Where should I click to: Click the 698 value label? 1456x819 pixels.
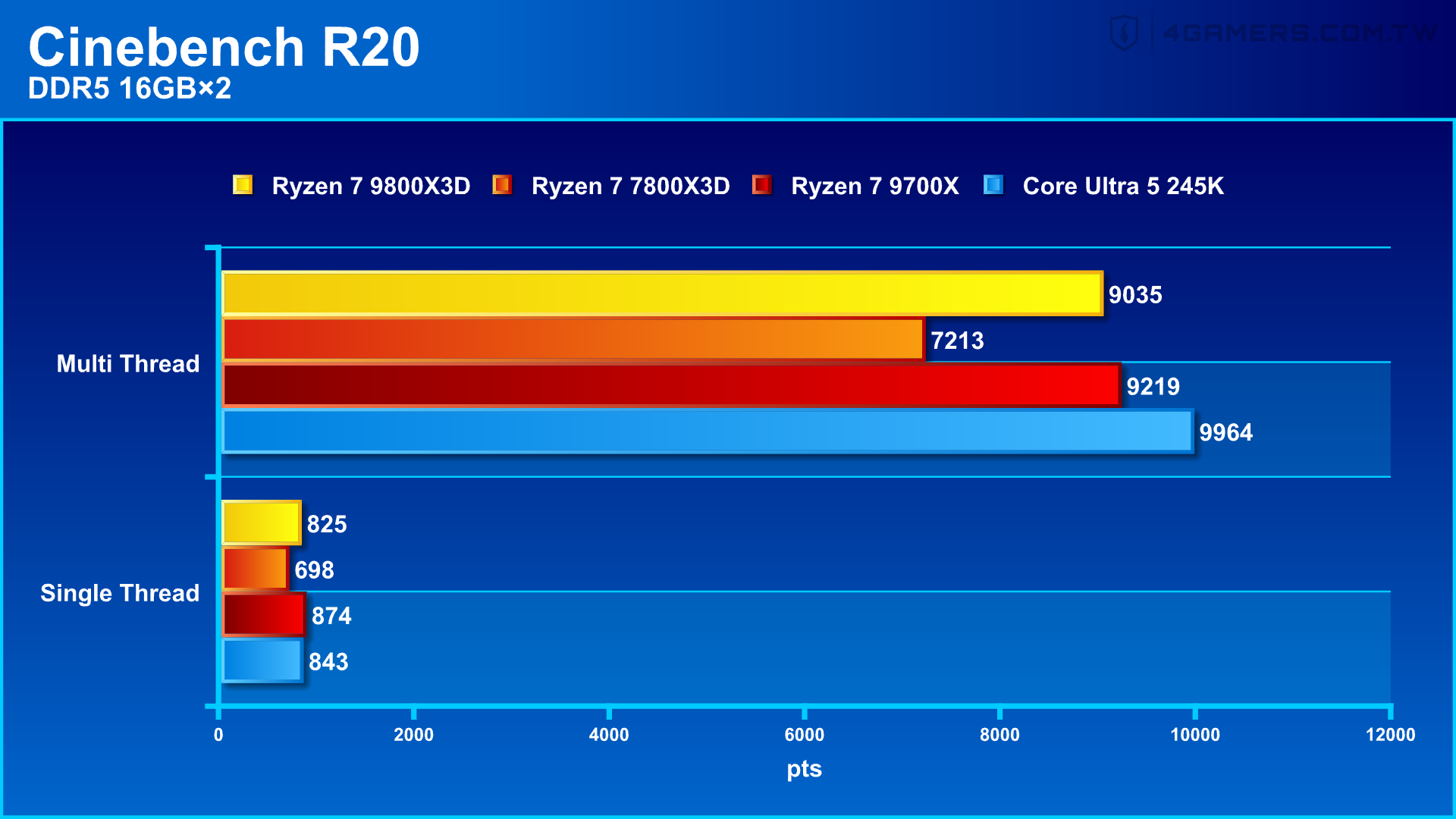click(314, 570)
